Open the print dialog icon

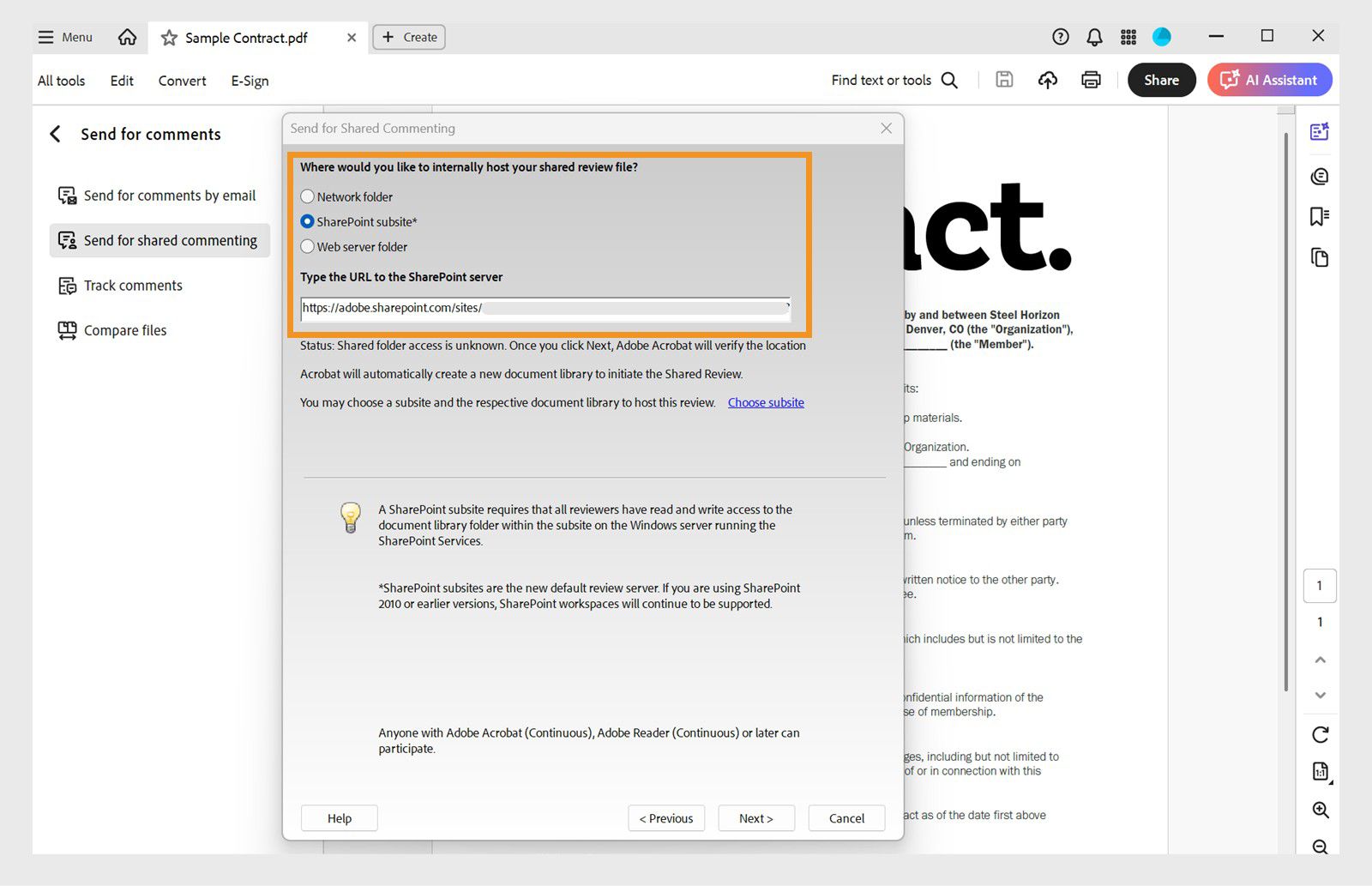click(1090, 80)
